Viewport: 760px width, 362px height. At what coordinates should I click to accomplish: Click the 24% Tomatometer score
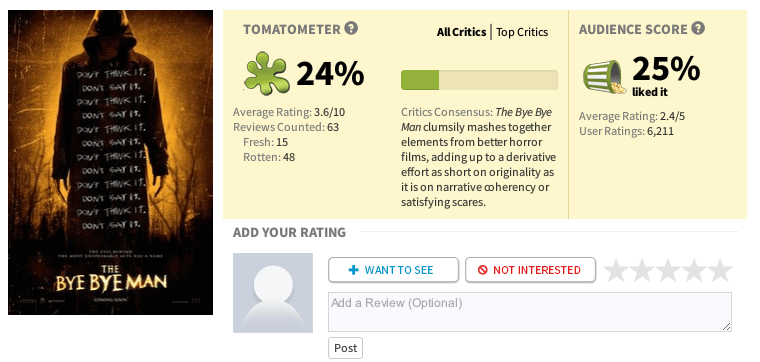tap(330, 73)
